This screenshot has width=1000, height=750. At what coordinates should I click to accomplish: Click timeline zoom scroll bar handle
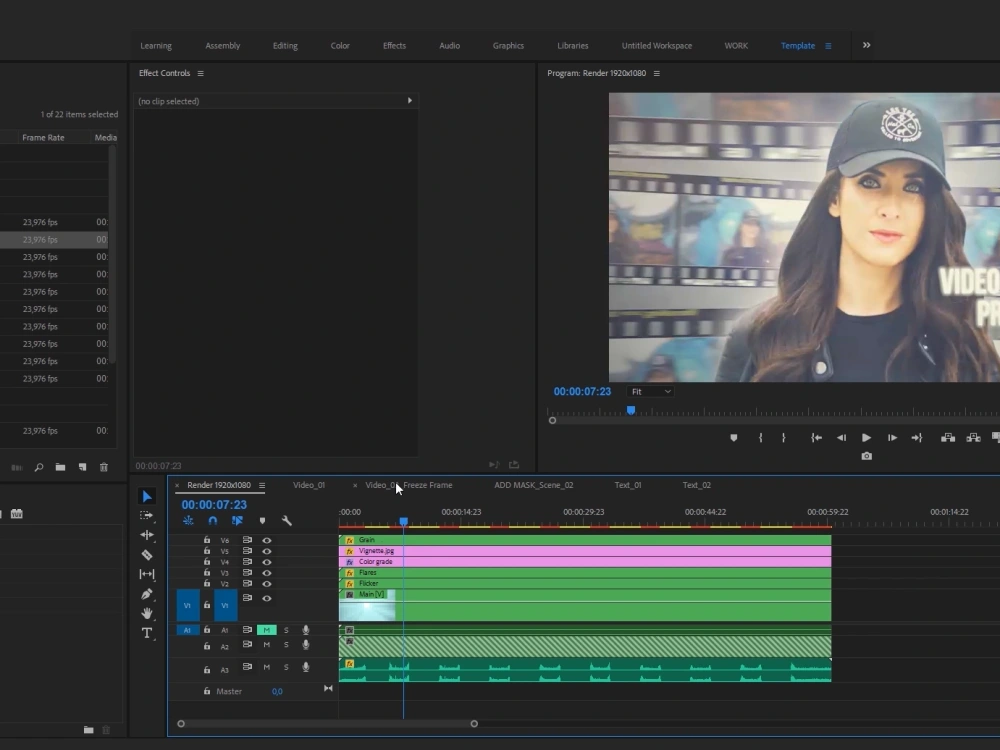pos(474,724)
